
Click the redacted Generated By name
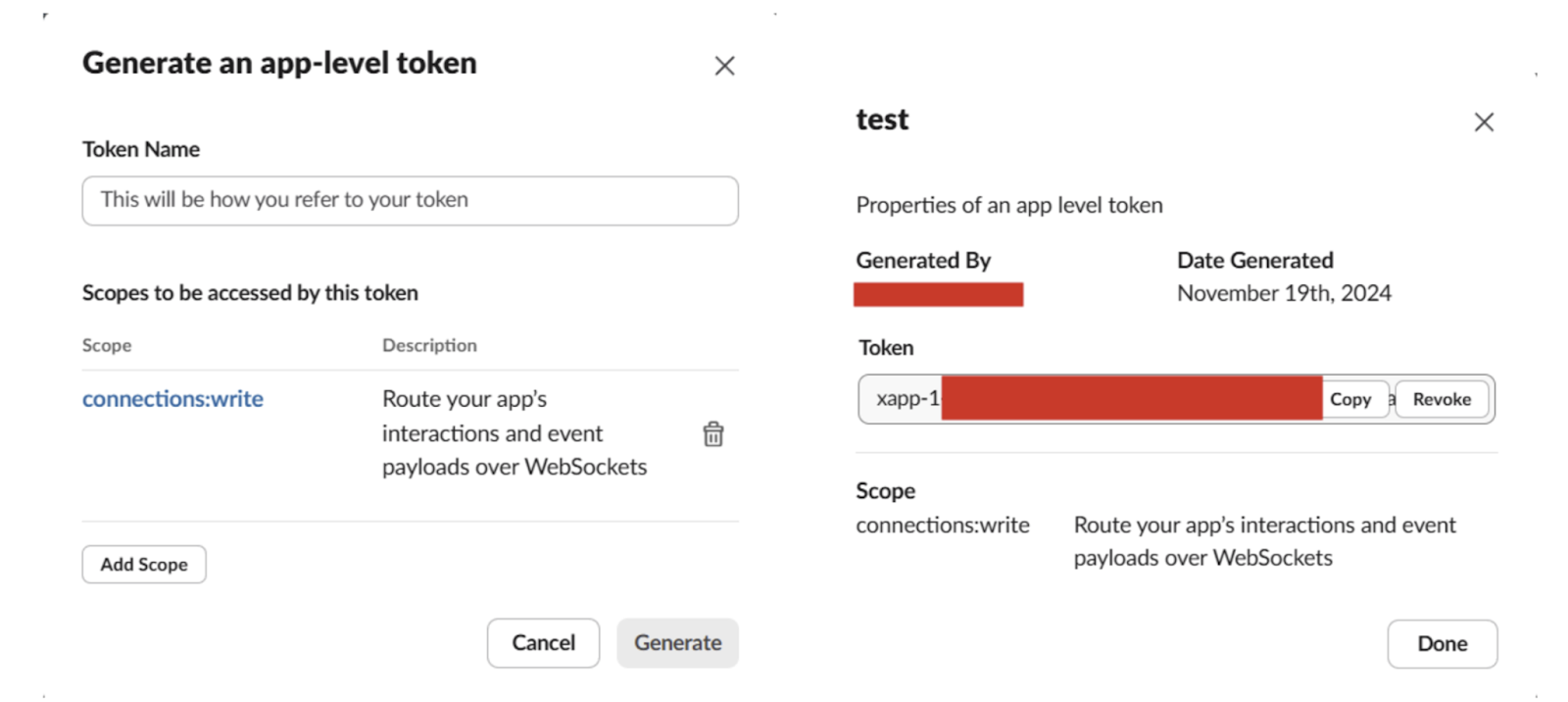[x=938, y=294]
